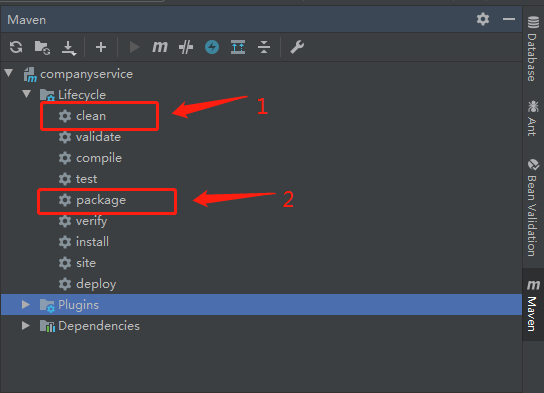544x393 pixels.
Task: Collapse the Lifecycle folder
Action: tap(27, 94)
